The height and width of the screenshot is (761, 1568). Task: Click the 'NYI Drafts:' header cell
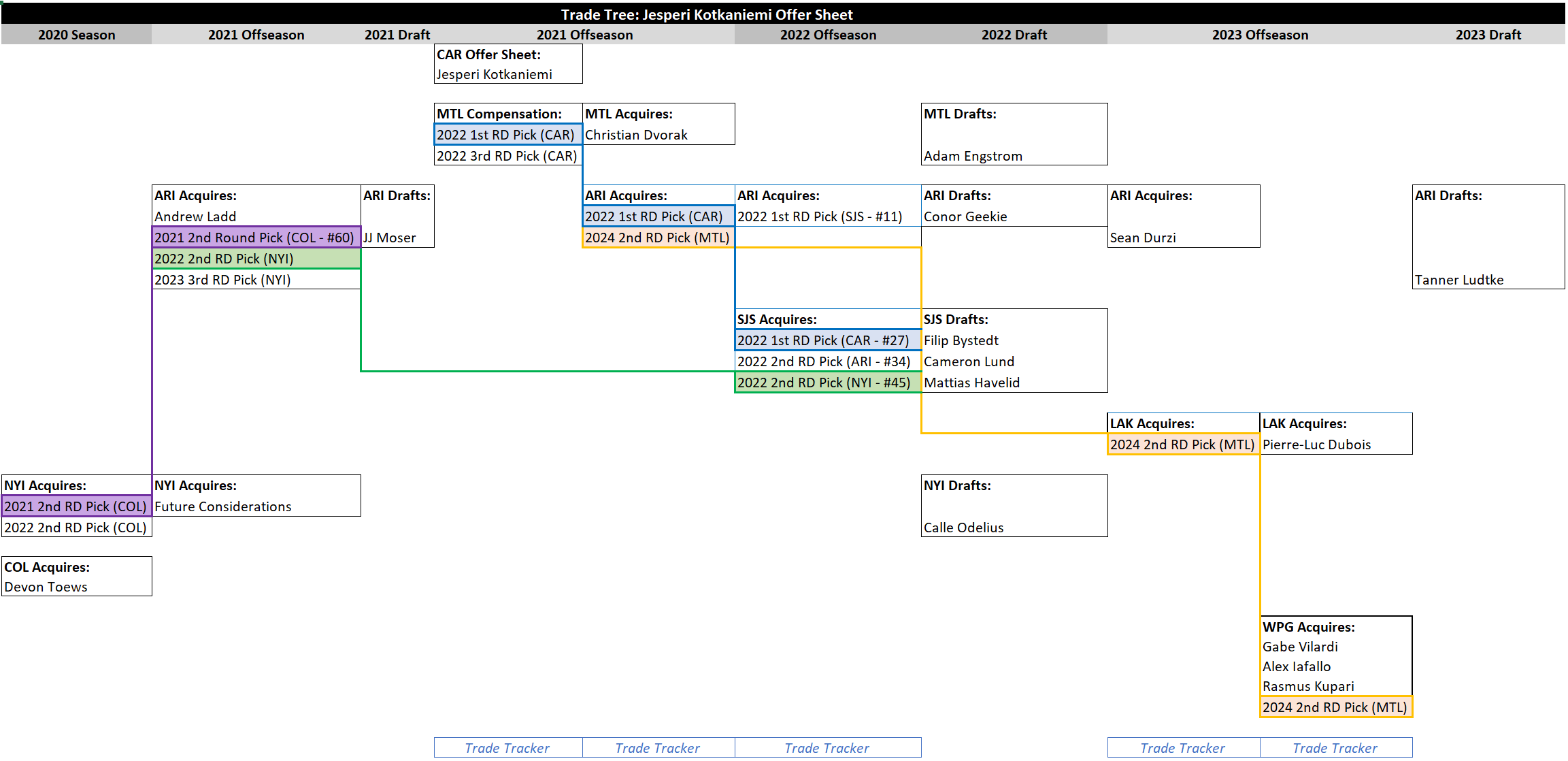pyautogui.click(x=1014, y=485)
